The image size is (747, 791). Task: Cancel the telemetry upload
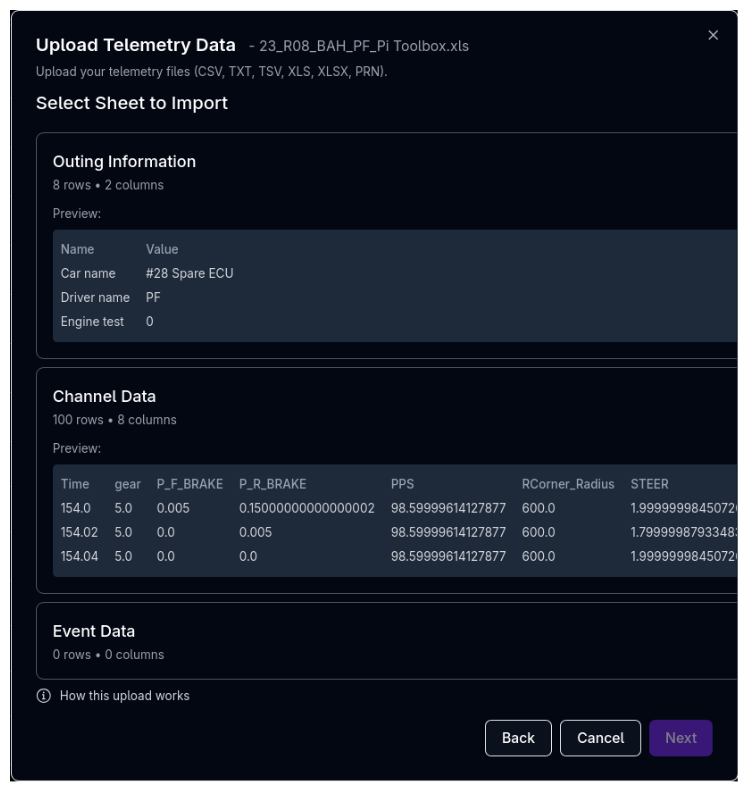click(600, 738)
